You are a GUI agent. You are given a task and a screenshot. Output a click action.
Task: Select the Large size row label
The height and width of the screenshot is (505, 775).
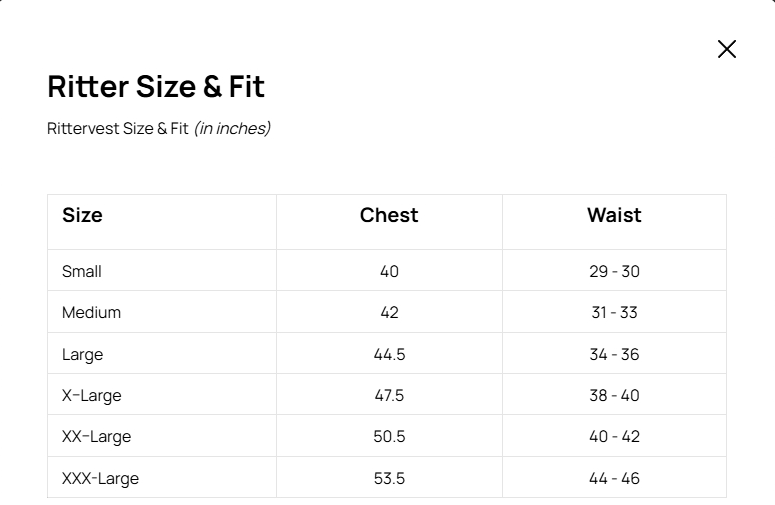pos(82,355)
